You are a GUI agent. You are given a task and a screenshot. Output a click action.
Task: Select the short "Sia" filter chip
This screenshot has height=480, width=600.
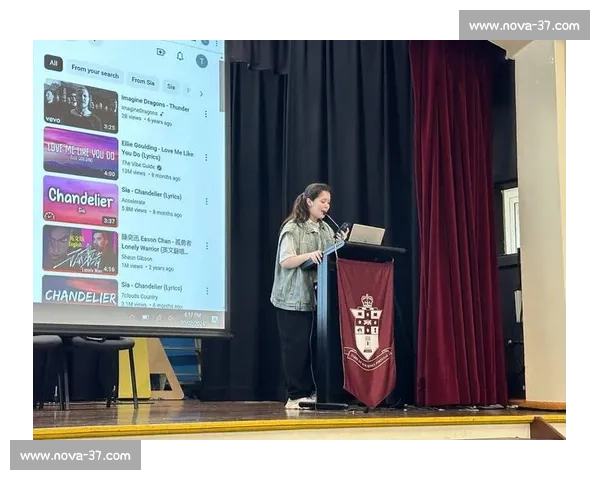click(171, 86)
